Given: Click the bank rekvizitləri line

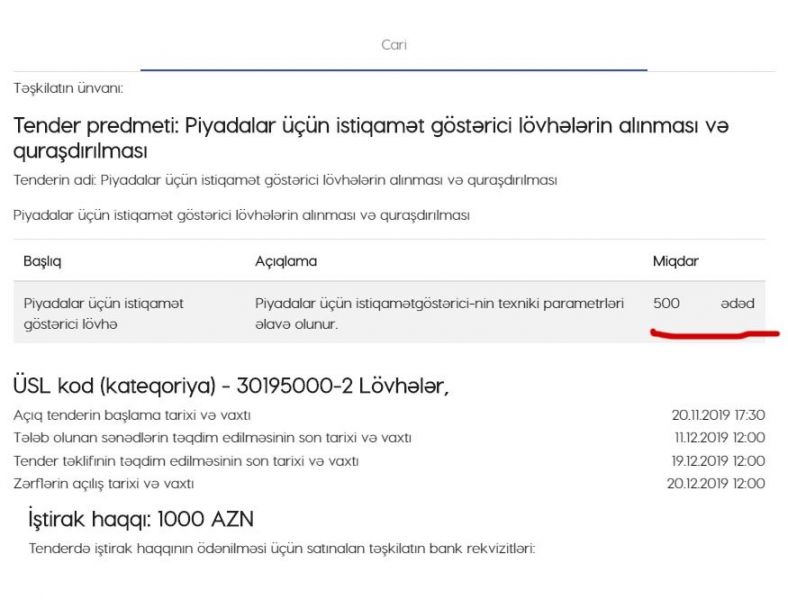Looking at the screenshot, I should (281, 548).
